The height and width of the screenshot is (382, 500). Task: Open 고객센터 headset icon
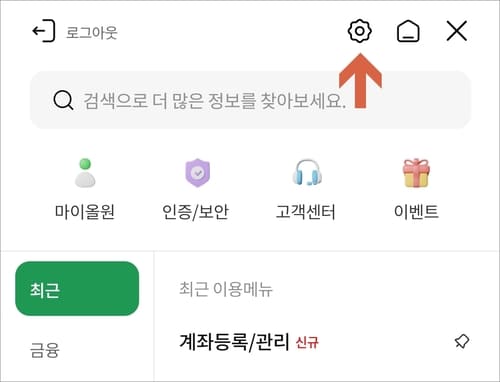[307, 173]
